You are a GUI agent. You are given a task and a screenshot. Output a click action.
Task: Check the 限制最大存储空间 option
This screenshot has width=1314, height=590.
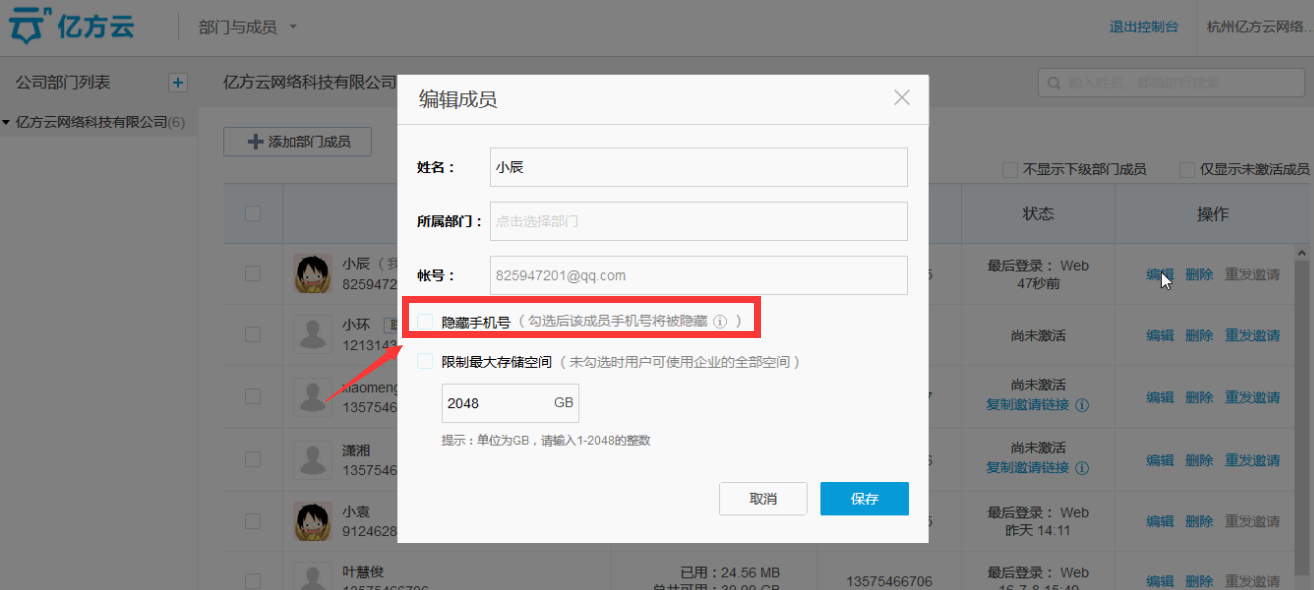pyautogui.click(x=426, y=362)
